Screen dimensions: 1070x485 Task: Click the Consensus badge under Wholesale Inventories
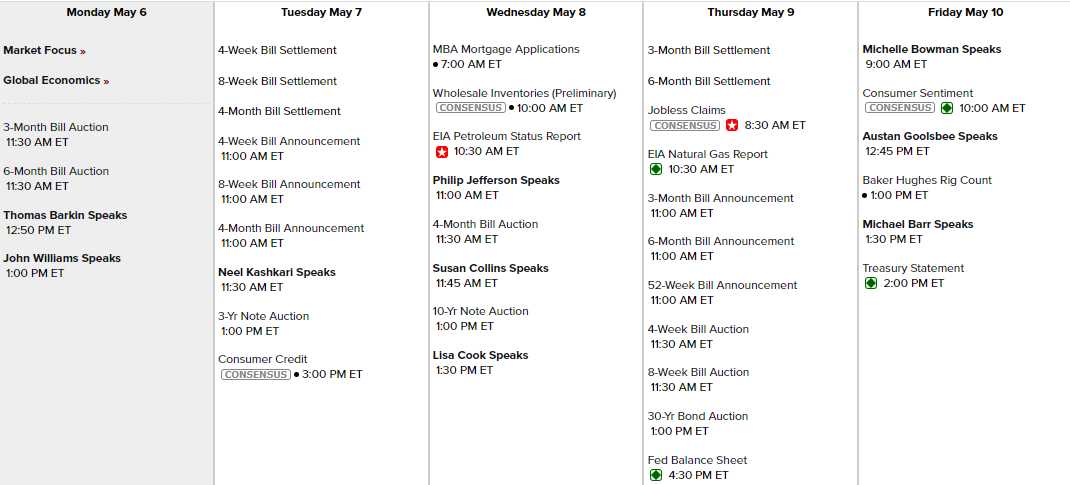(x=469, y=108)
